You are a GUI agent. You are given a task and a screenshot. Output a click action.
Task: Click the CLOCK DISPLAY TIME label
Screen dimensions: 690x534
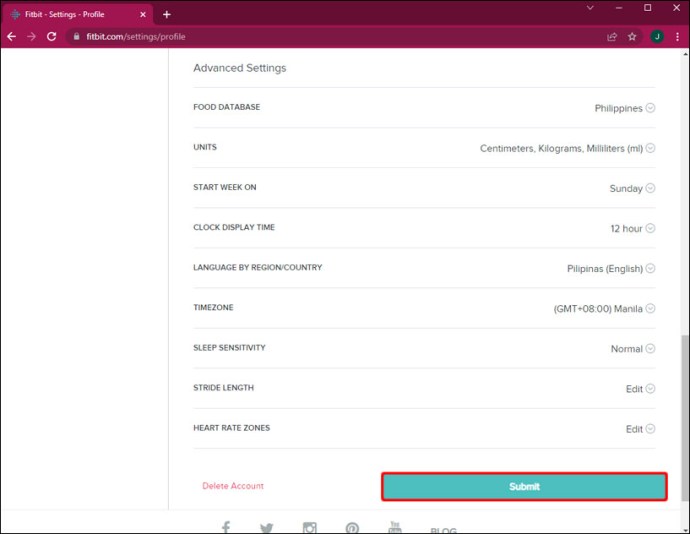click(x=234, y=227)
